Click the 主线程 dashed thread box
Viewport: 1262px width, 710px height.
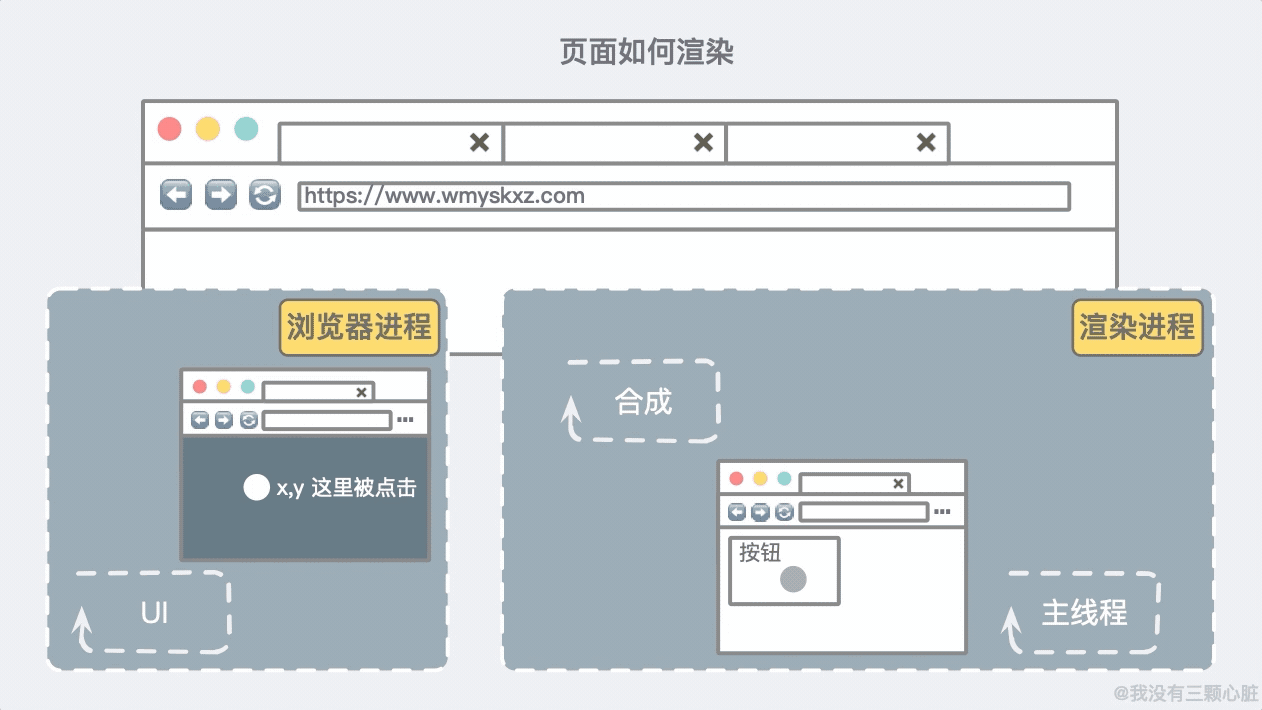coord(1081,612)
